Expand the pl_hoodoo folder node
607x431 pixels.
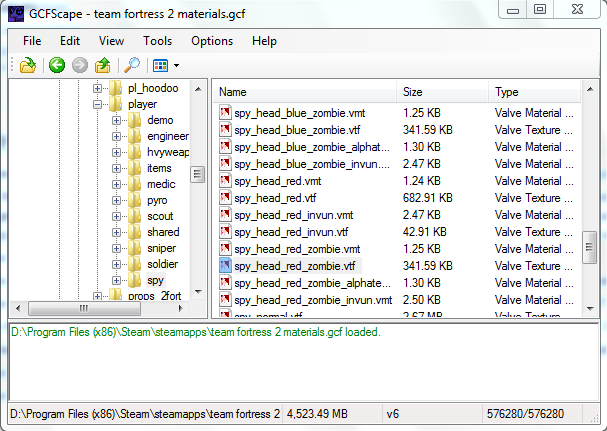[97, 89]
